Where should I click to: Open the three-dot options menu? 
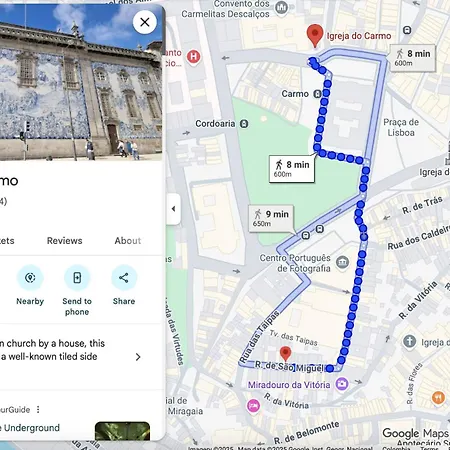click(38, 409)
